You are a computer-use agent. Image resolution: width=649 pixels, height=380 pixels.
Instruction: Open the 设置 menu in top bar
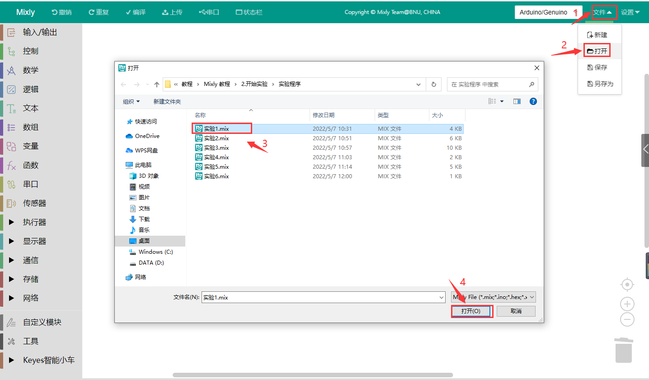pos(630,12)
